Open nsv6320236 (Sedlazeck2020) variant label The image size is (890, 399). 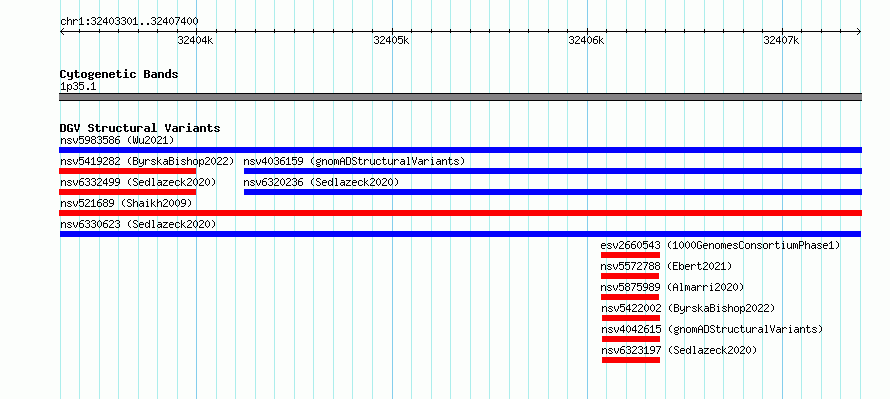321,182
